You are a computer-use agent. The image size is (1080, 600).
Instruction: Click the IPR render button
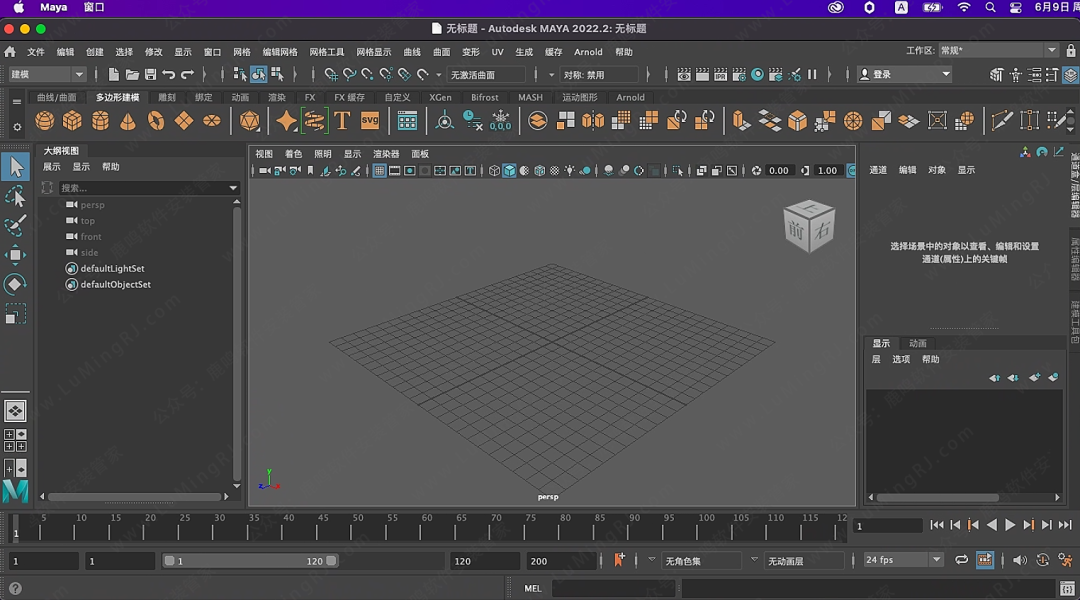[721, 74]
